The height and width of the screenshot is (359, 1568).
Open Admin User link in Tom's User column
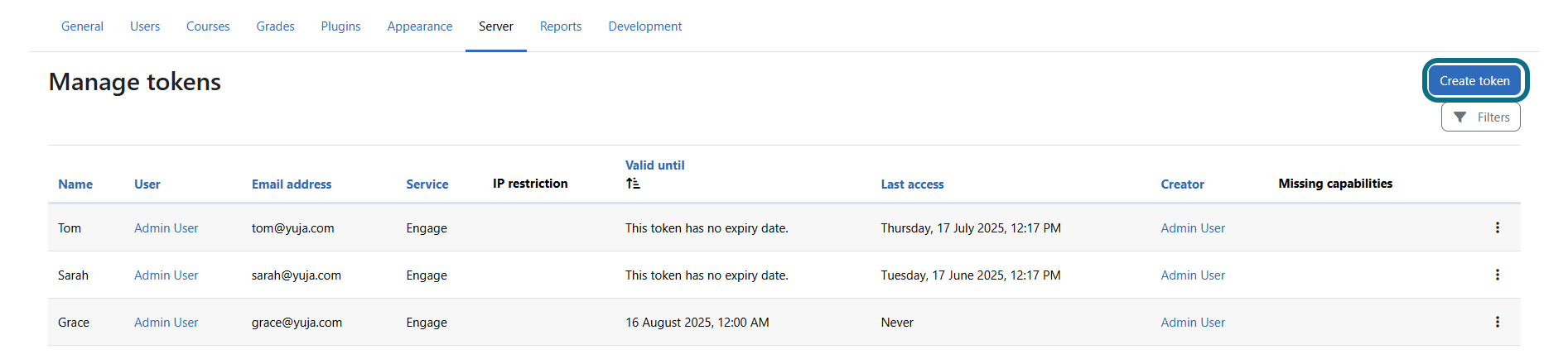pyautogui.click(x=166, y=228)
